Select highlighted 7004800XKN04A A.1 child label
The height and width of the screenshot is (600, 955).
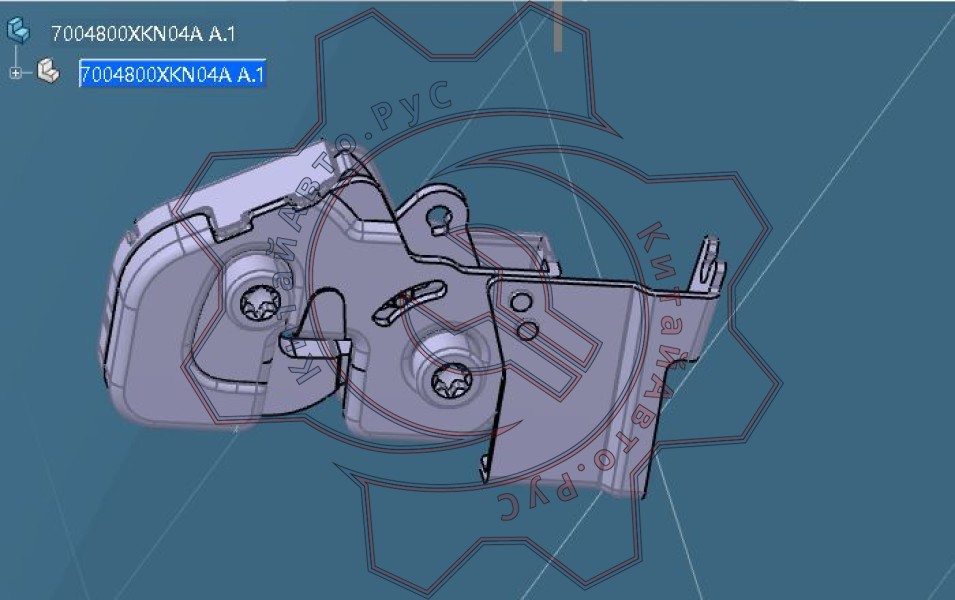click(x=172, y=74)
